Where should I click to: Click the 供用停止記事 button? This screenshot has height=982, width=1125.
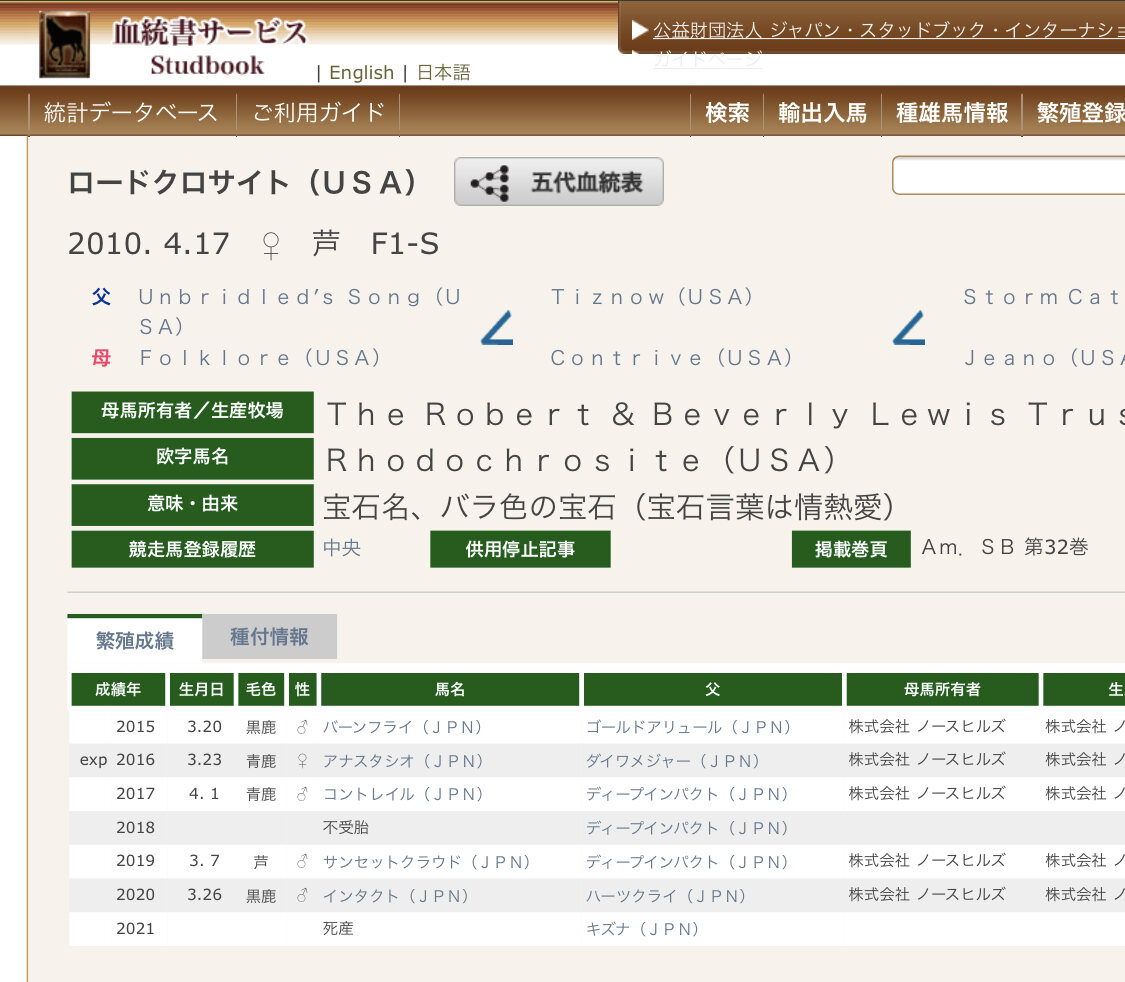coord(520,549)
